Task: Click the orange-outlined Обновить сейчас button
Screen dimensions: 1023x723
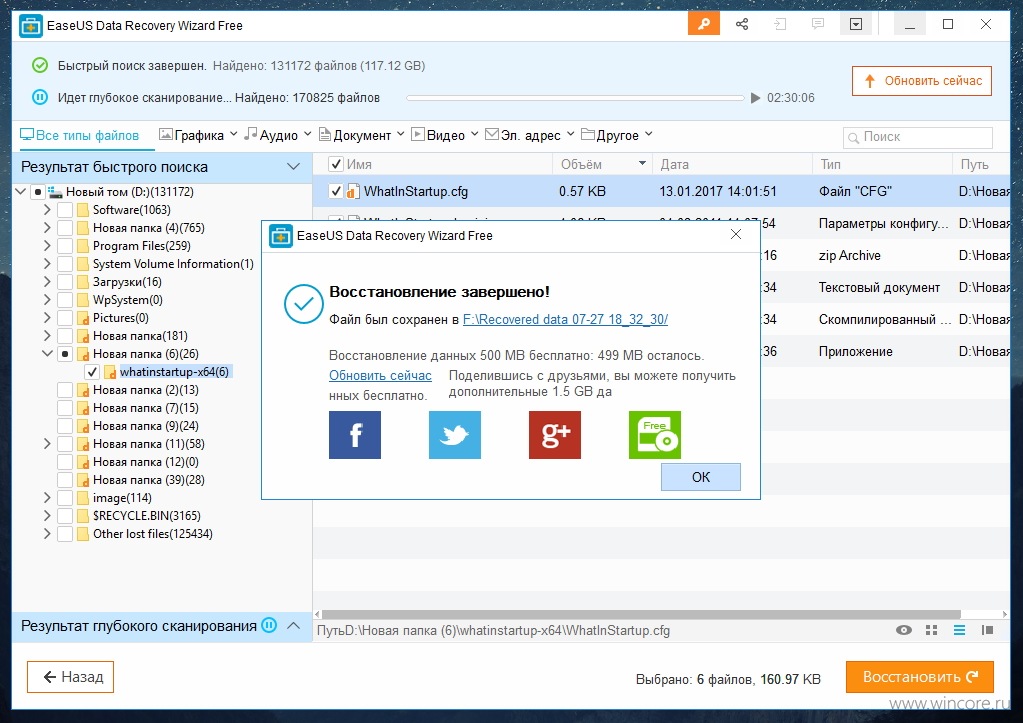Action: (921, 81)
